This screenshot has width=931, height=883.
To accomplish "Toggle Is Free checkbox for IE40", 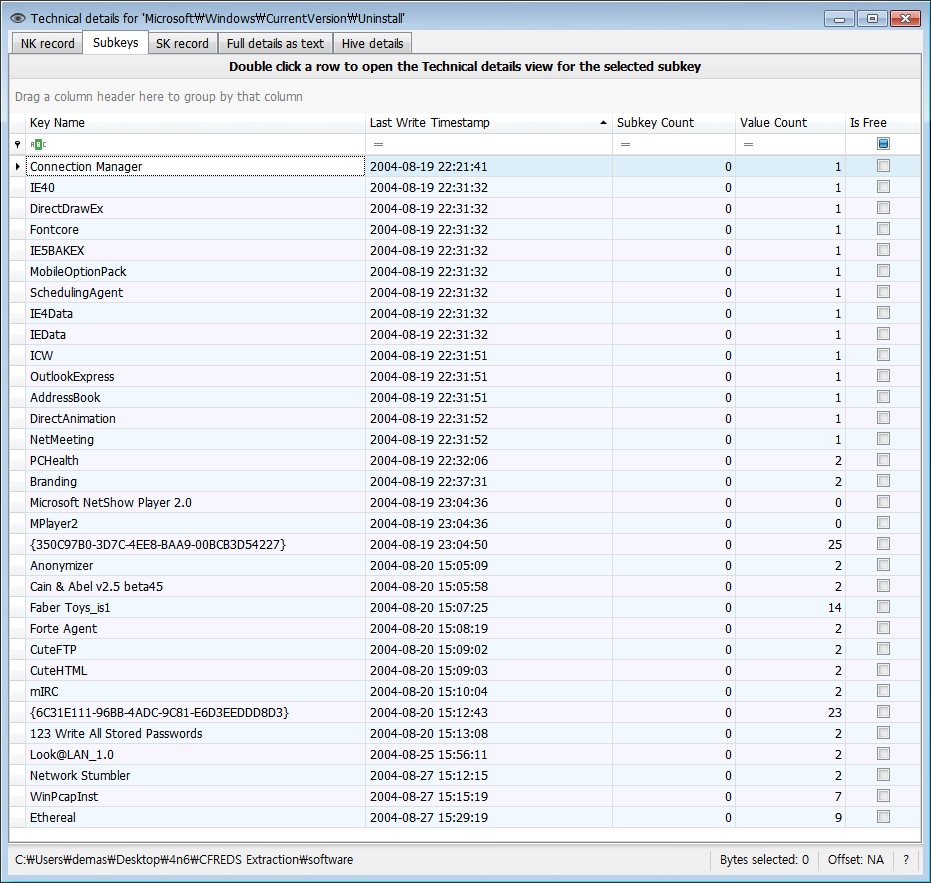I will (x=884, y=187).
